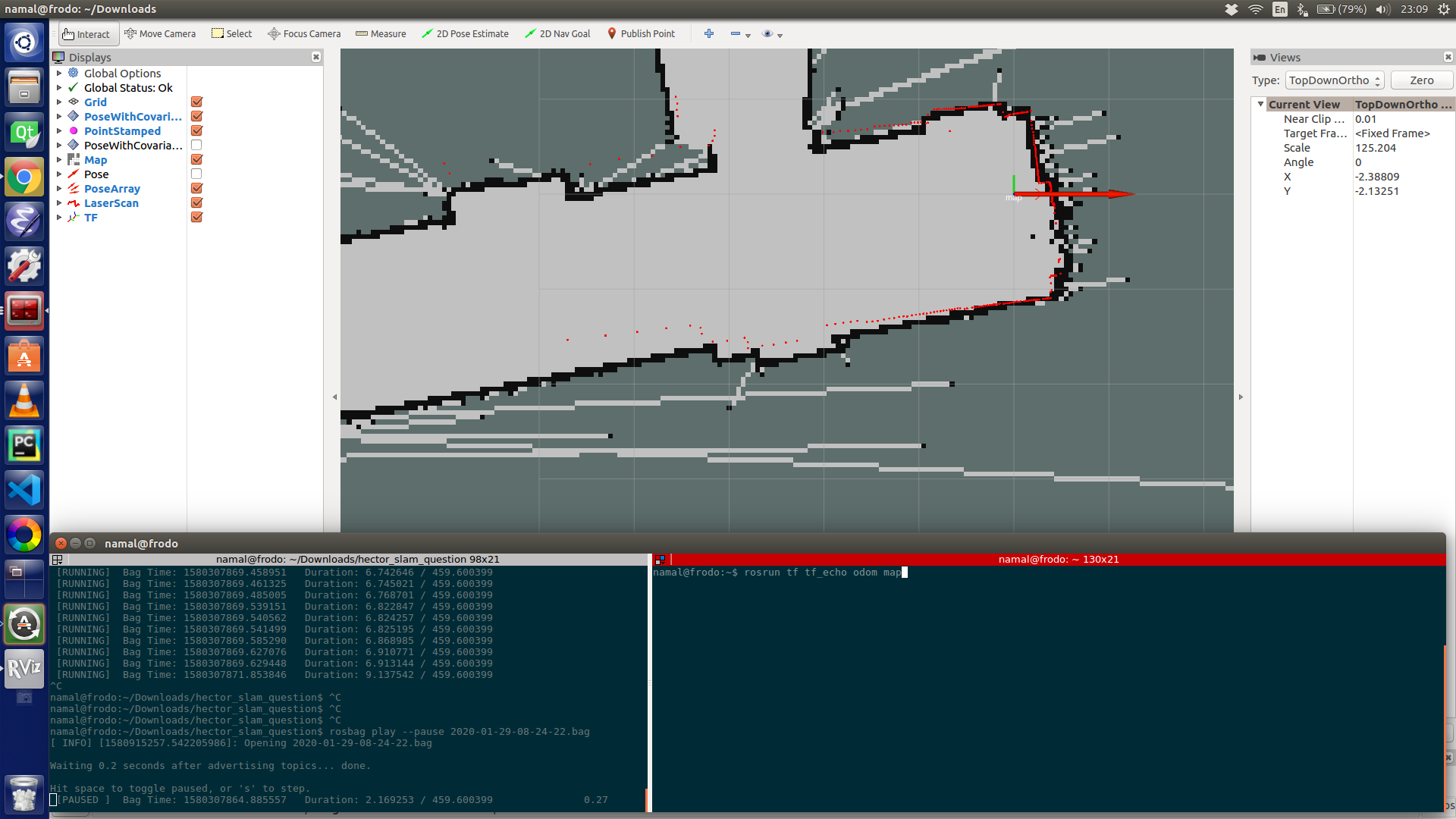Open Terminator red terminal dock icon
1456x819 pixels.
click(24, 311)
